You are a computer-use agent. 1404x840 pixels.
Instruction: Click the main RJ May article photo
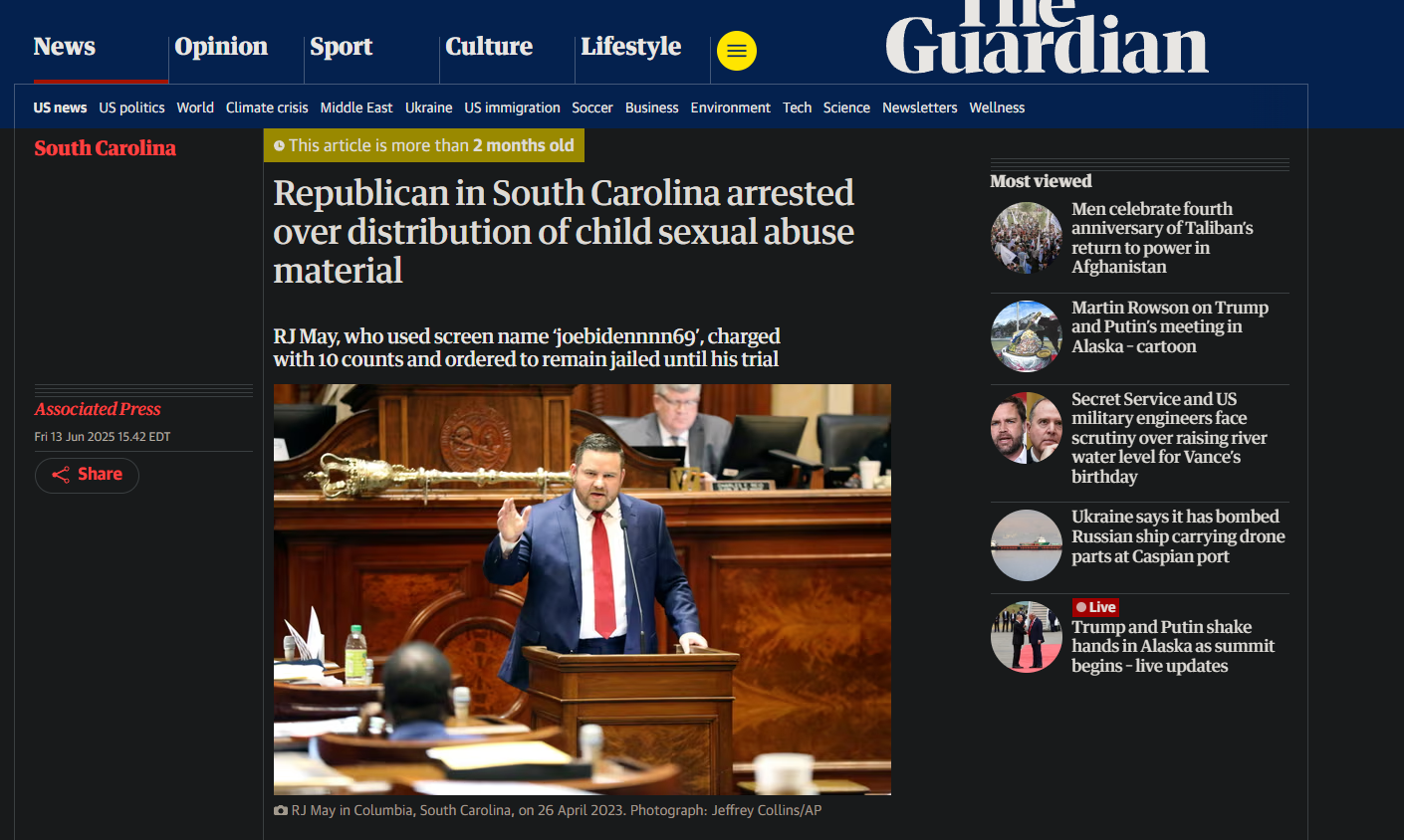pos(583,589)
